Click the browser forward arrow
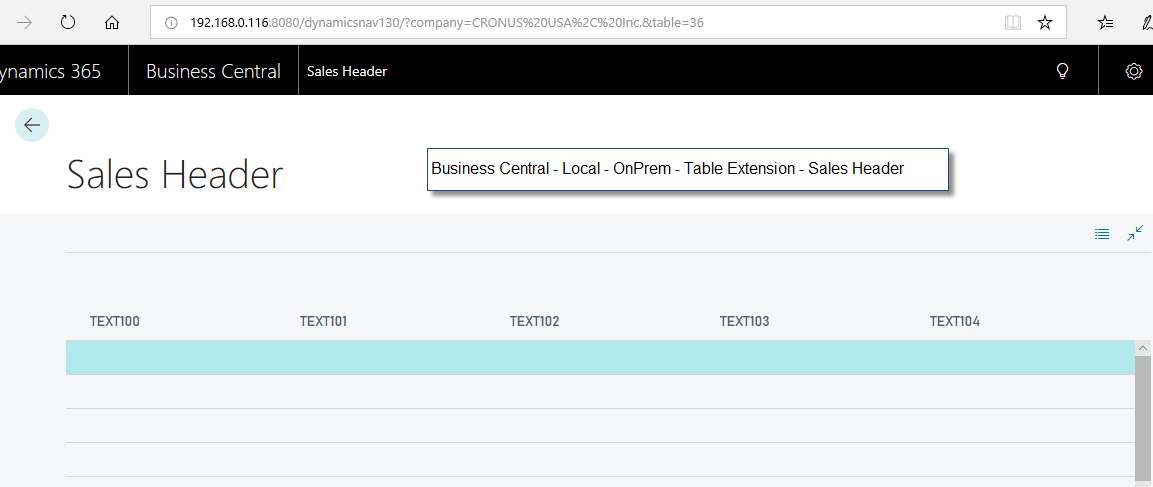 (x=25, y=22)
